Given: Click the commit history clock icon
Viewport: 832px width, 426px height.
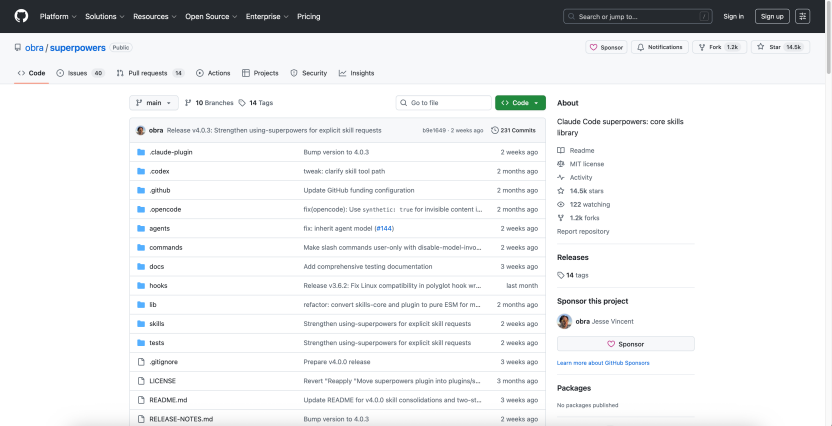Looking at the screenshot, I should pos(495,130).
